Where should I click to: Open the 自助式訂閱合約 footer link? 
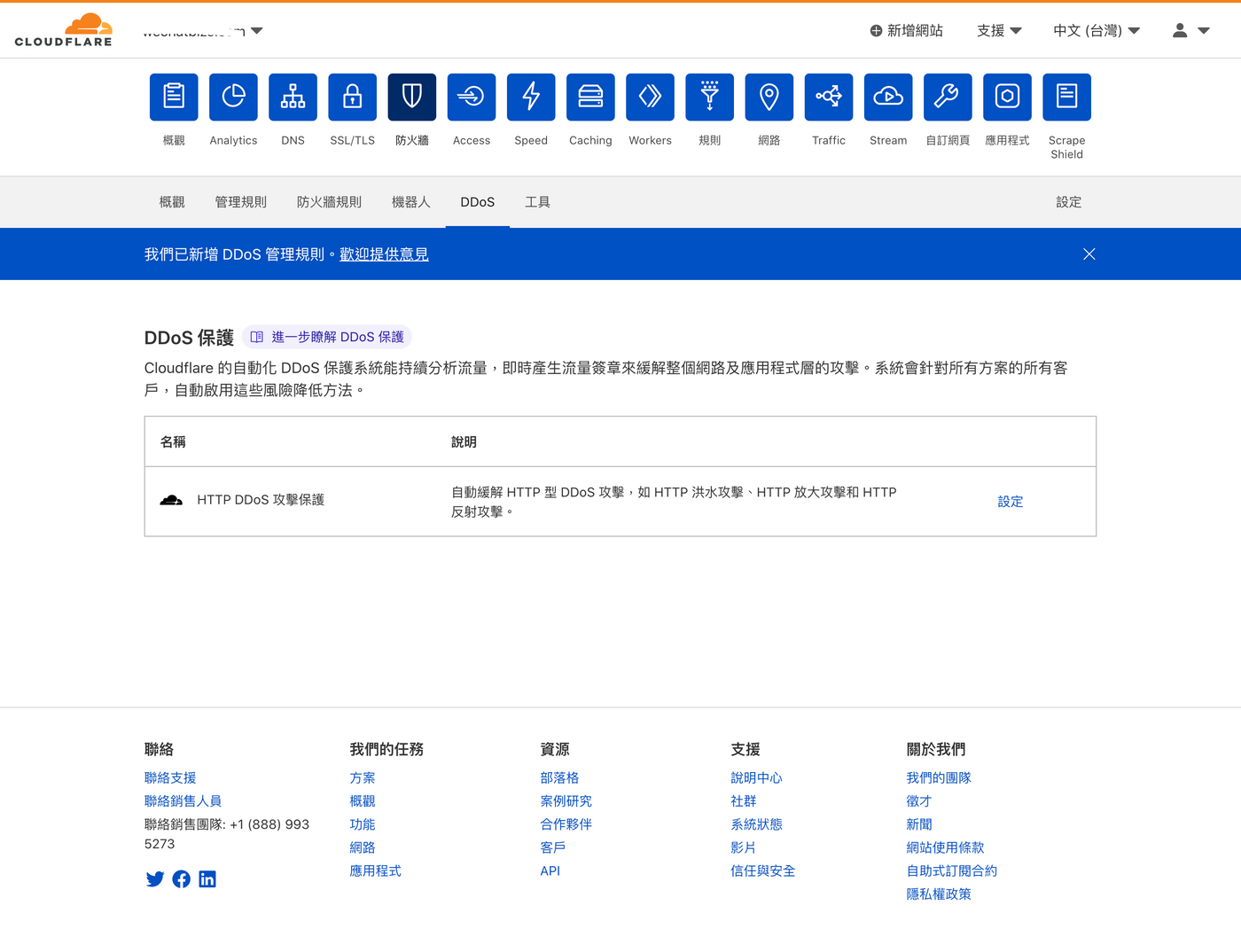951,871
